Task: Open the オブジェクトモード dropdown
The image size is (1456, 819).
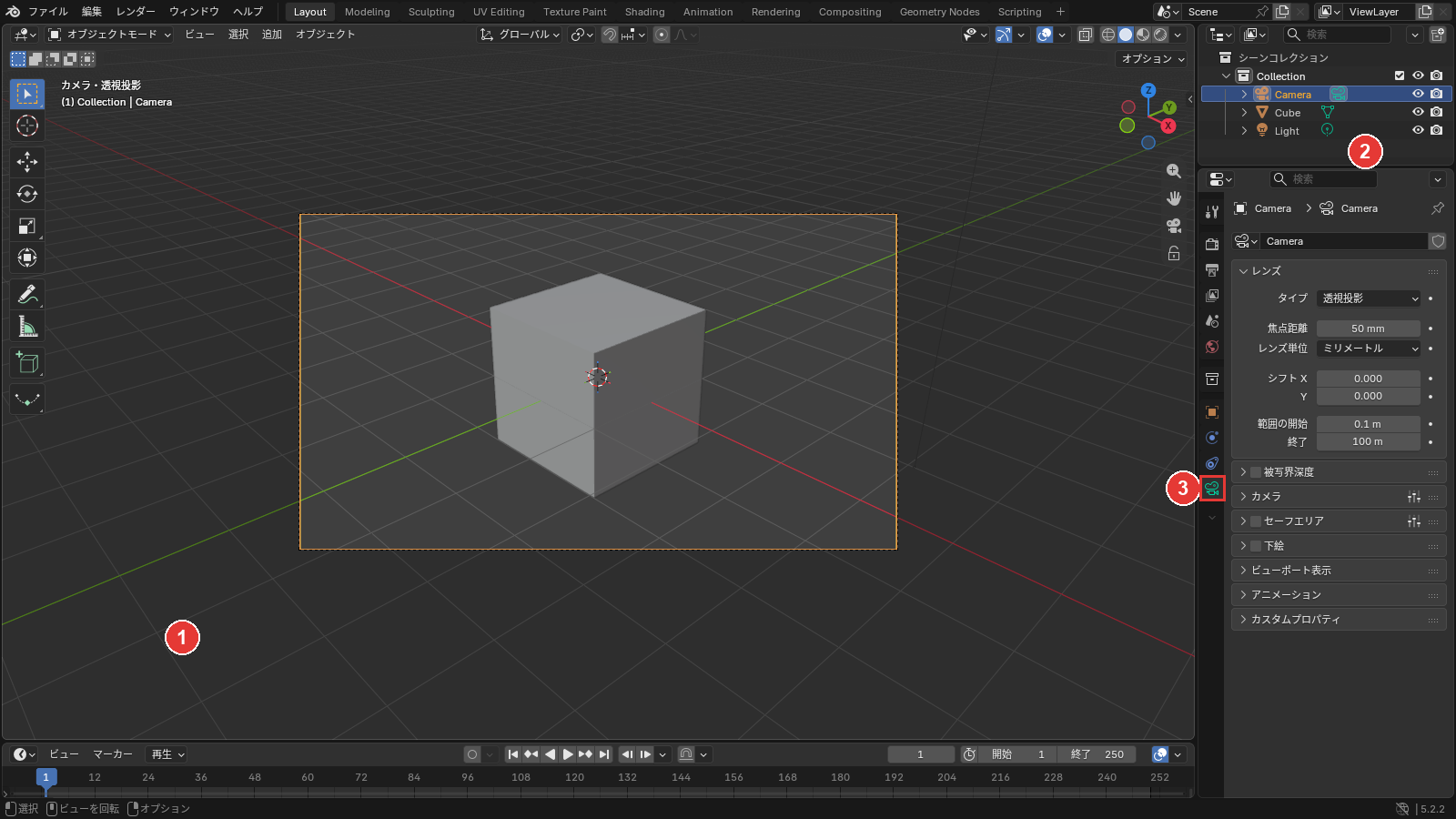Action: (x=109, y=35)
